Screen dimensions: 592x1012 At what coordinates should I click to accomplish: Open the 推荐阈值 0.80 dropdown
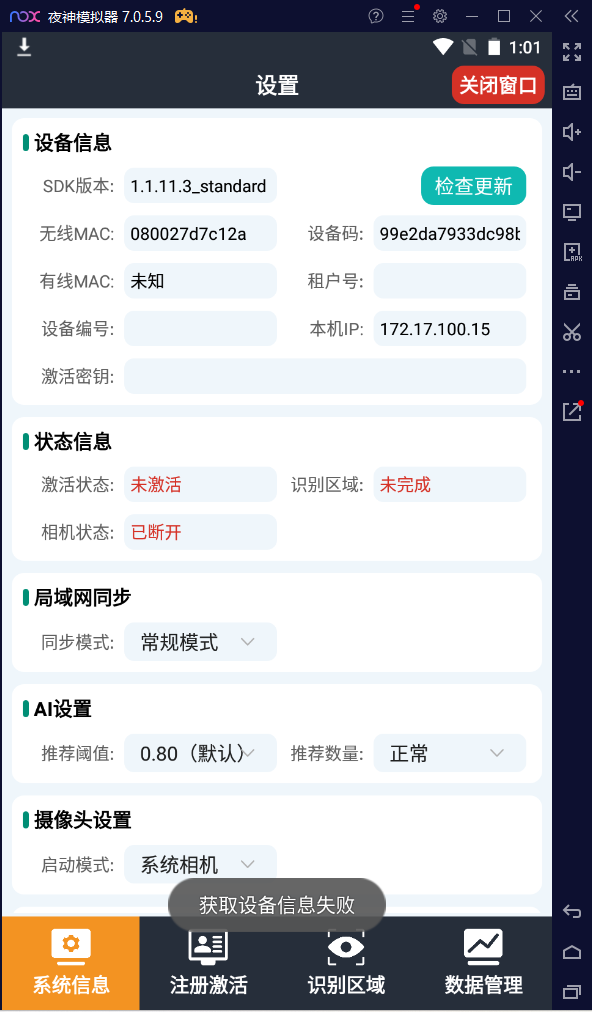(x=200, y=753)
